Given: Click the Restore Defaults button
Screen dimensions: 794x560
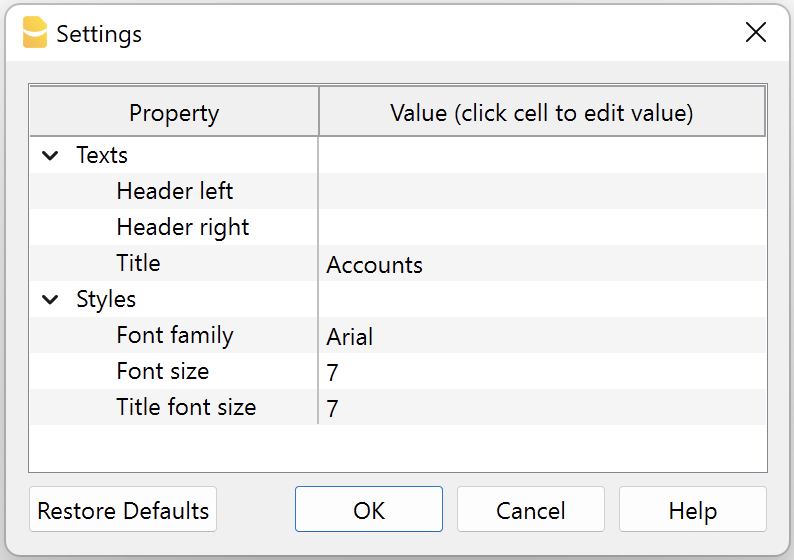Looking at the screenshot, I should pos(123,511).
